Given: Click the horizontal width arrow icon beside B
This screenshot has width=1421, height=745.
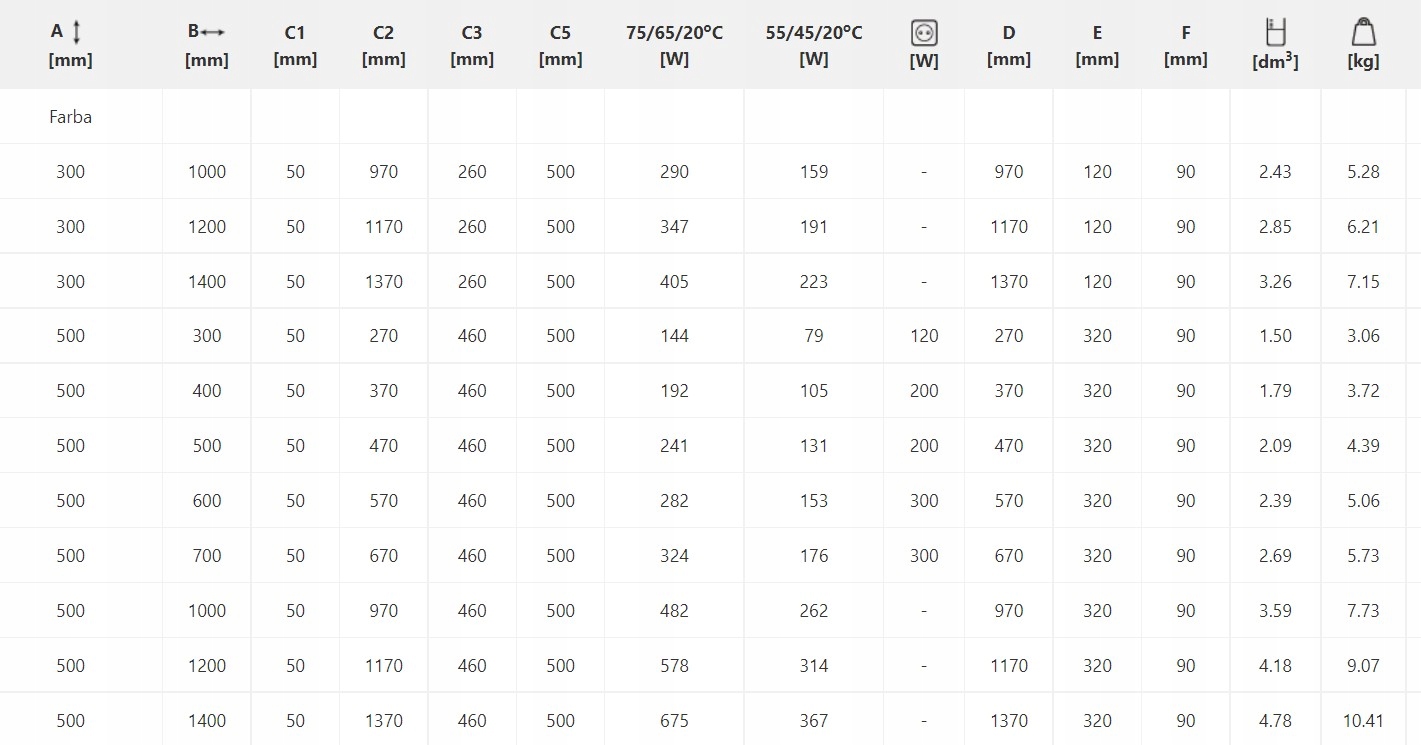Looking at the screenshot, I should click(212, 32).
